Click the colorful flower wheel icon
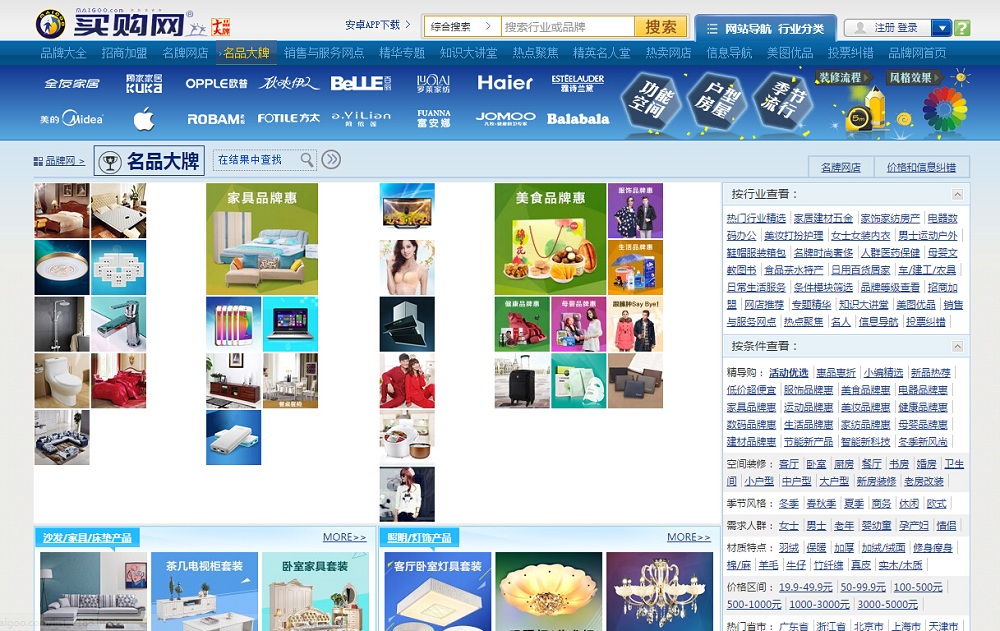The height and width of the screenshot is (631, 1000). pyautogui.click(x=945, y=108)
